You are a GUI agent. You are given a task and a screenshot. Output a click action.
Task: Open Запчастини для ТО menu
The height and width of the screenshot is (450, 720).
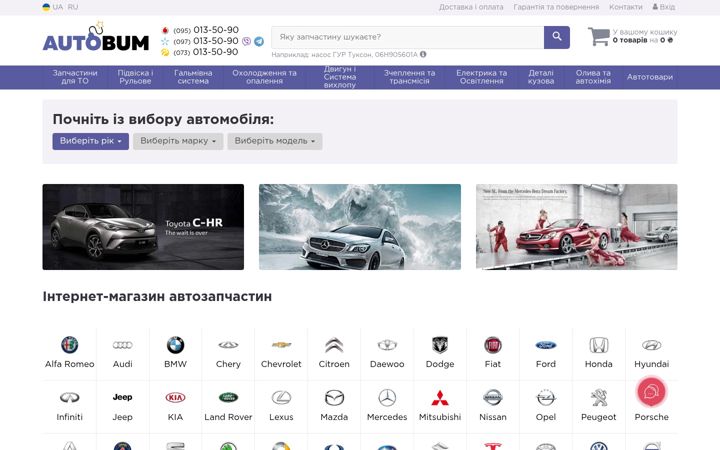(x=75, y=77)
